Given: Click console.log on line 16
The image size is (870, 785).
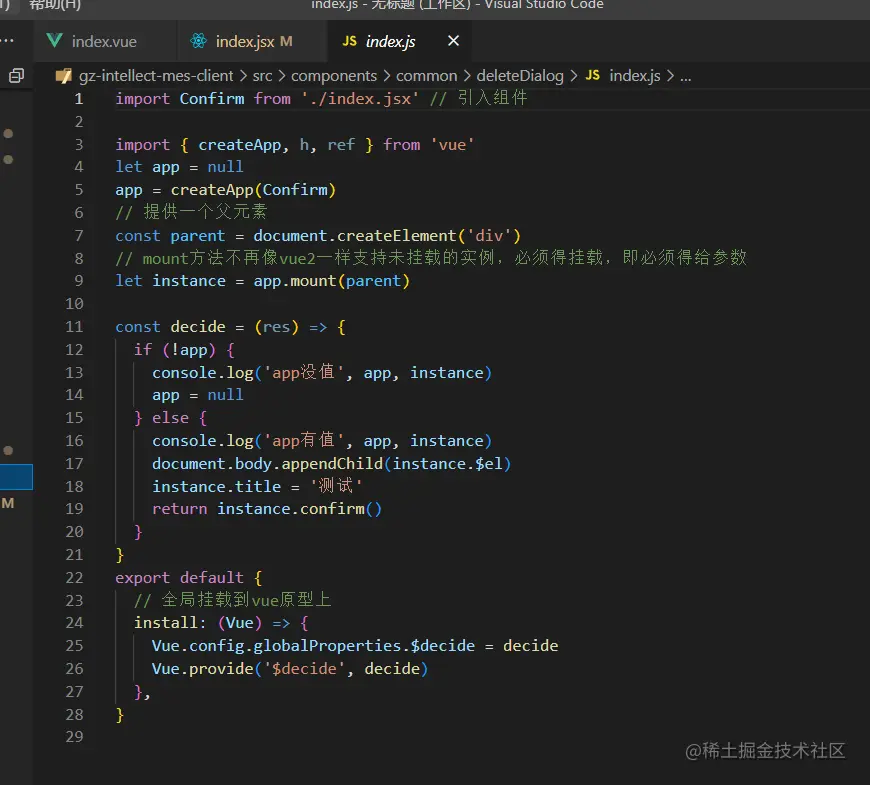Looking at the screenshot, I should [x=203, y=441].
